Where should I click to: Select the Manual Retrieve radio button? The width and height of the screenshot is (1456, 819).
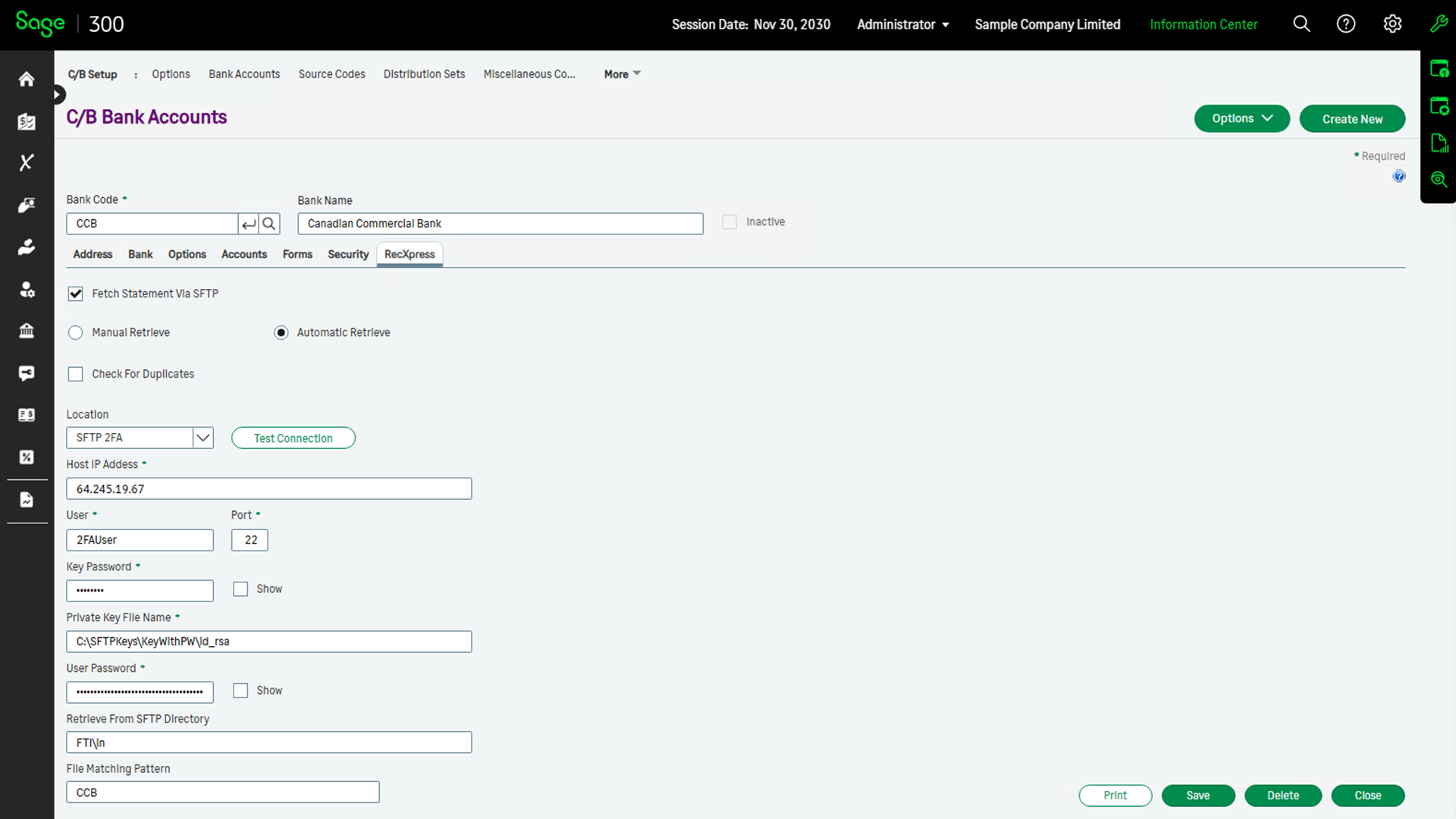[x=75, y=332]
